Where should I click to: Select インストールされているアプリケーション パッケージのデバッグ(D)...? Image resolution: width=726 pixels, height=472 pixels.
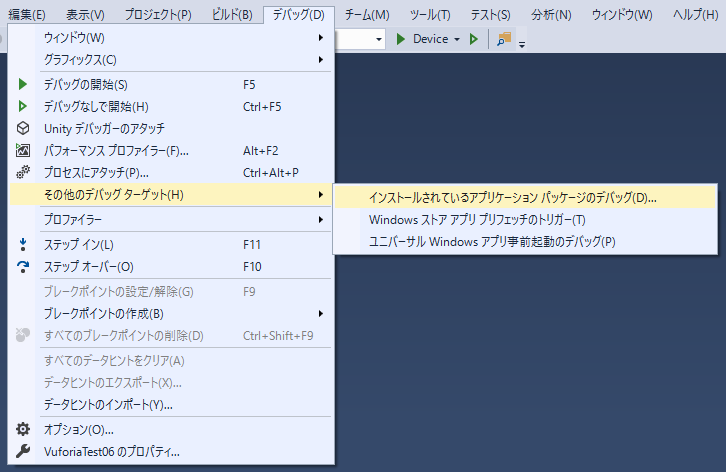pyautogui.click(x=525, y=197)
